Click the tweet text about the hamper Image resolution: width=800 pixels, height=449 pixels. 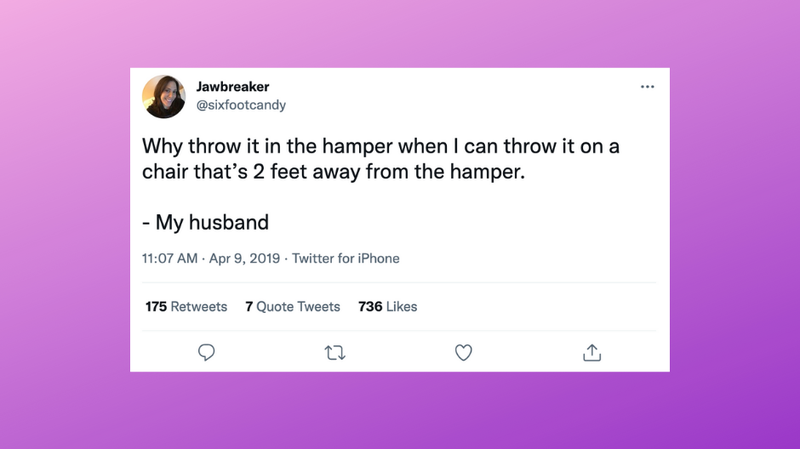tap(381, 159)
